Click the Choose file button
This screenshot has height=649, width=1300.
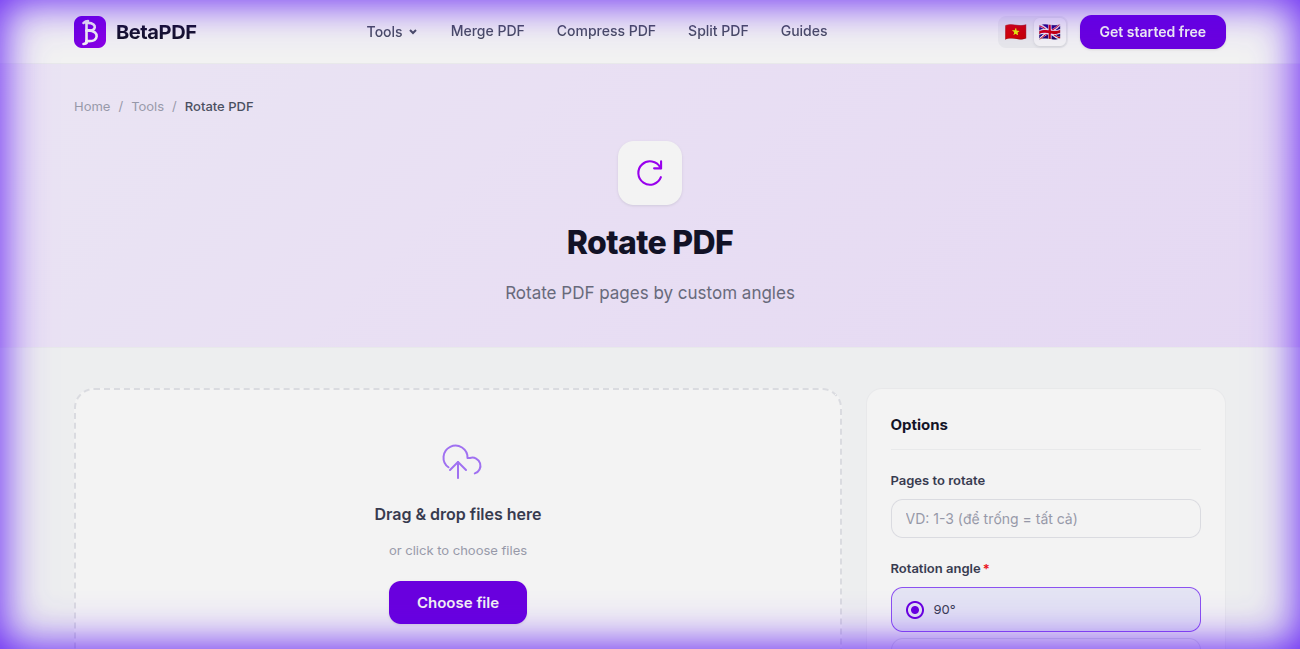(x=457, y=602)
